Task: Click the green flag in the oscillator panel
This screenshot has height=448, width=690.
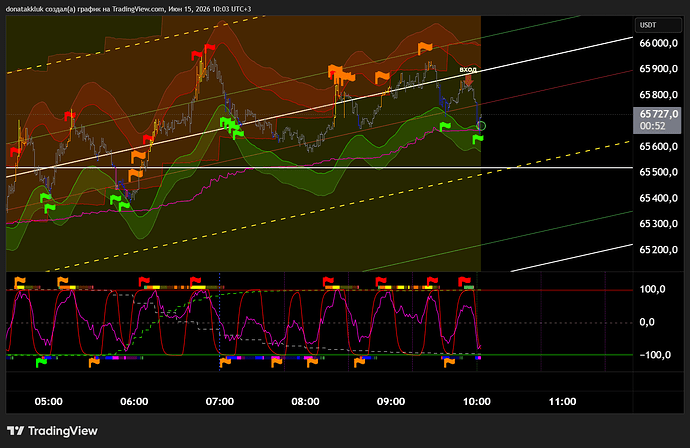Action: pos(41,363)
